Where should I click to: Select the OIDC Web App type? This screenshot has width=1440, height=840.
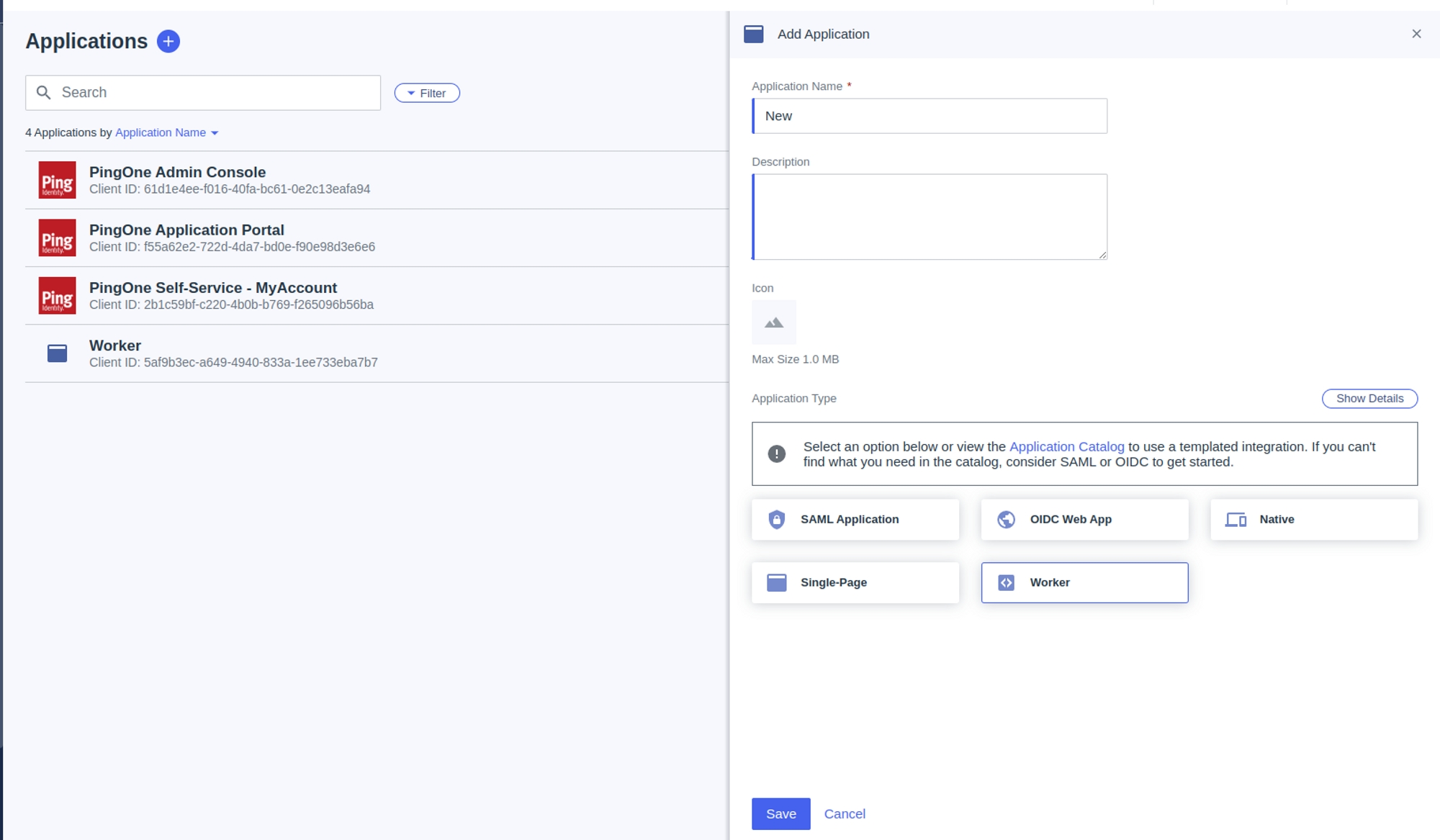[x=1084, y=520]
